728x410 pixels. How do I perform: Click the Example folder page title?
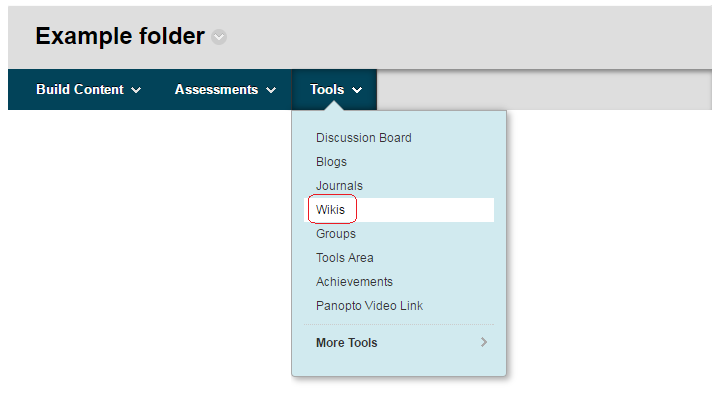coord(120,37)
